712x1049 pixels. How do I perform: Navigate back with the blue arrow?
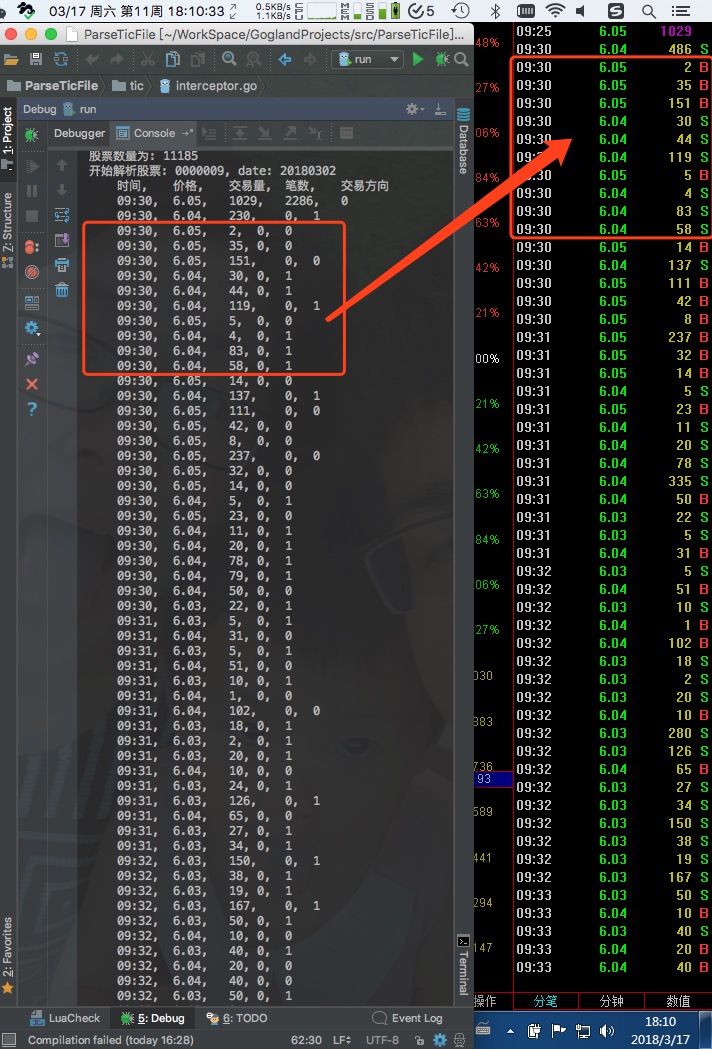[x=285, y=60]
